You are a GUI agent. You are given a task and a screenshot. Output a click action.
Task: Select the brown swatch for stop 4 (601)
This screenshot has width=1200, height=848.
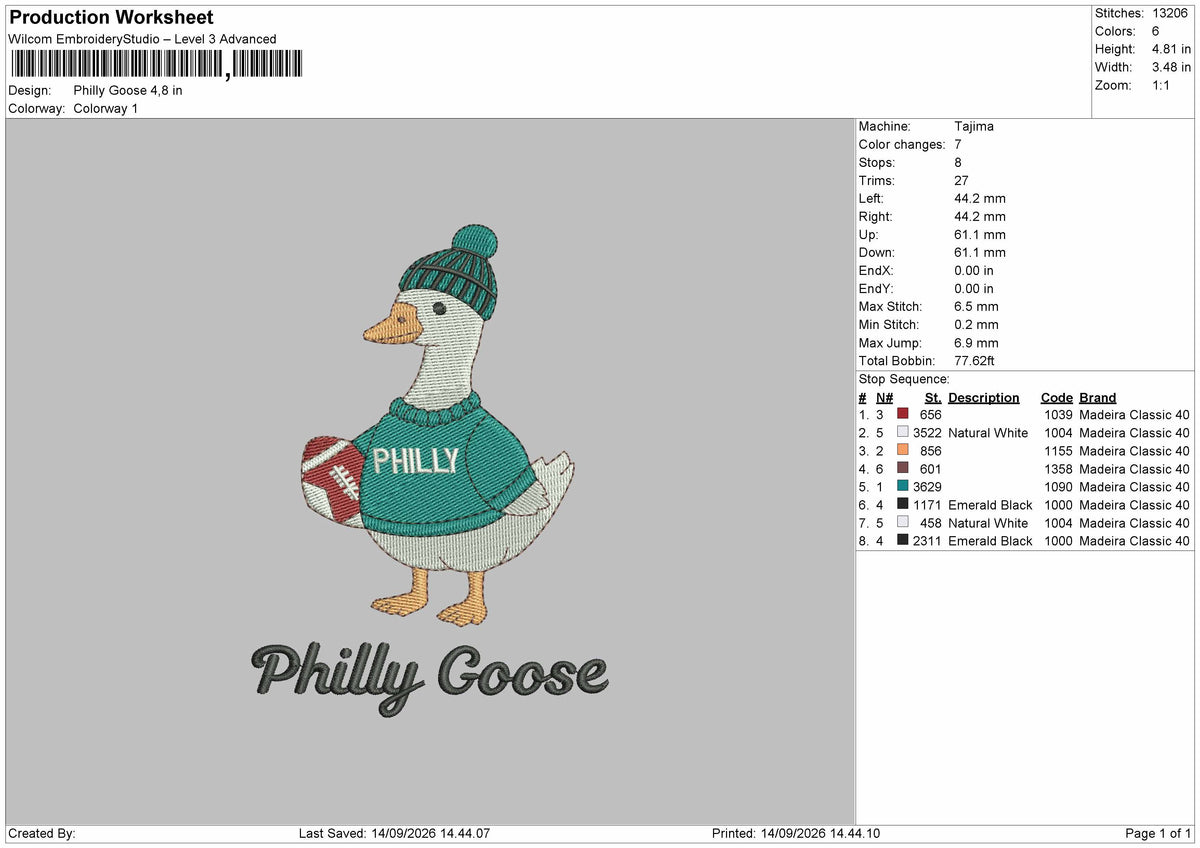click(x=903, y=469)
